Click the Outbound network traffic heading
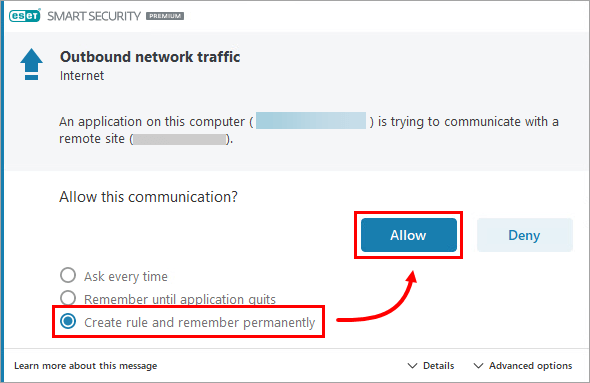 (x=150, y=57)
